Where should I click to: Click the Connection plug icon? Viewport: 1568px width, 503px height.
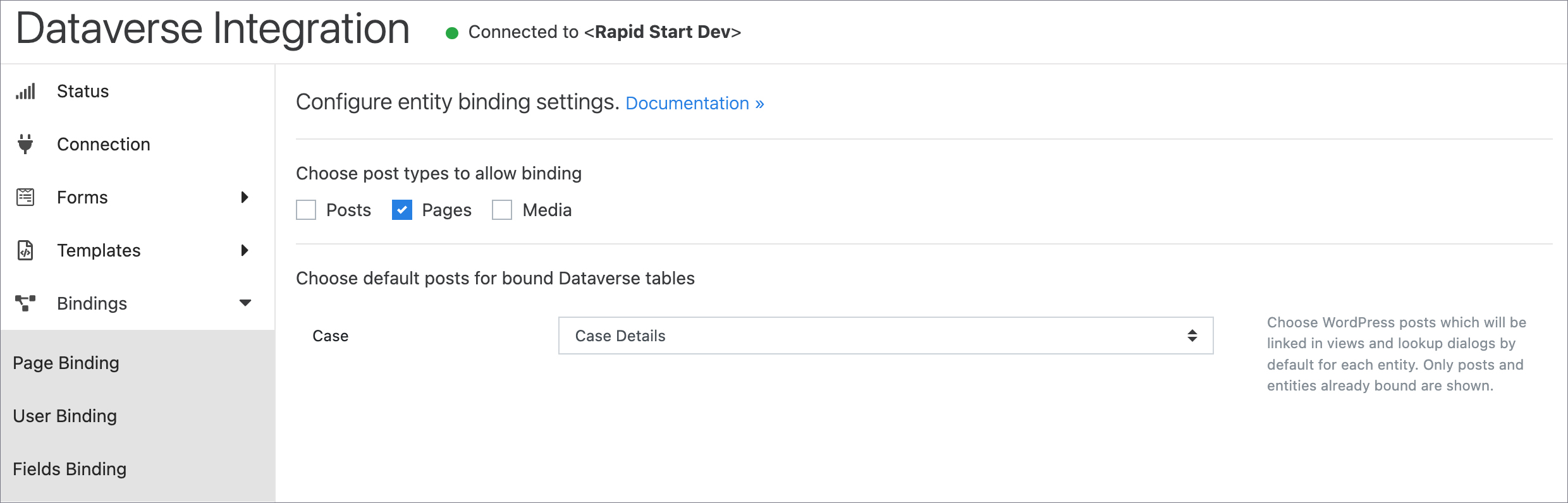pos(25,144)
